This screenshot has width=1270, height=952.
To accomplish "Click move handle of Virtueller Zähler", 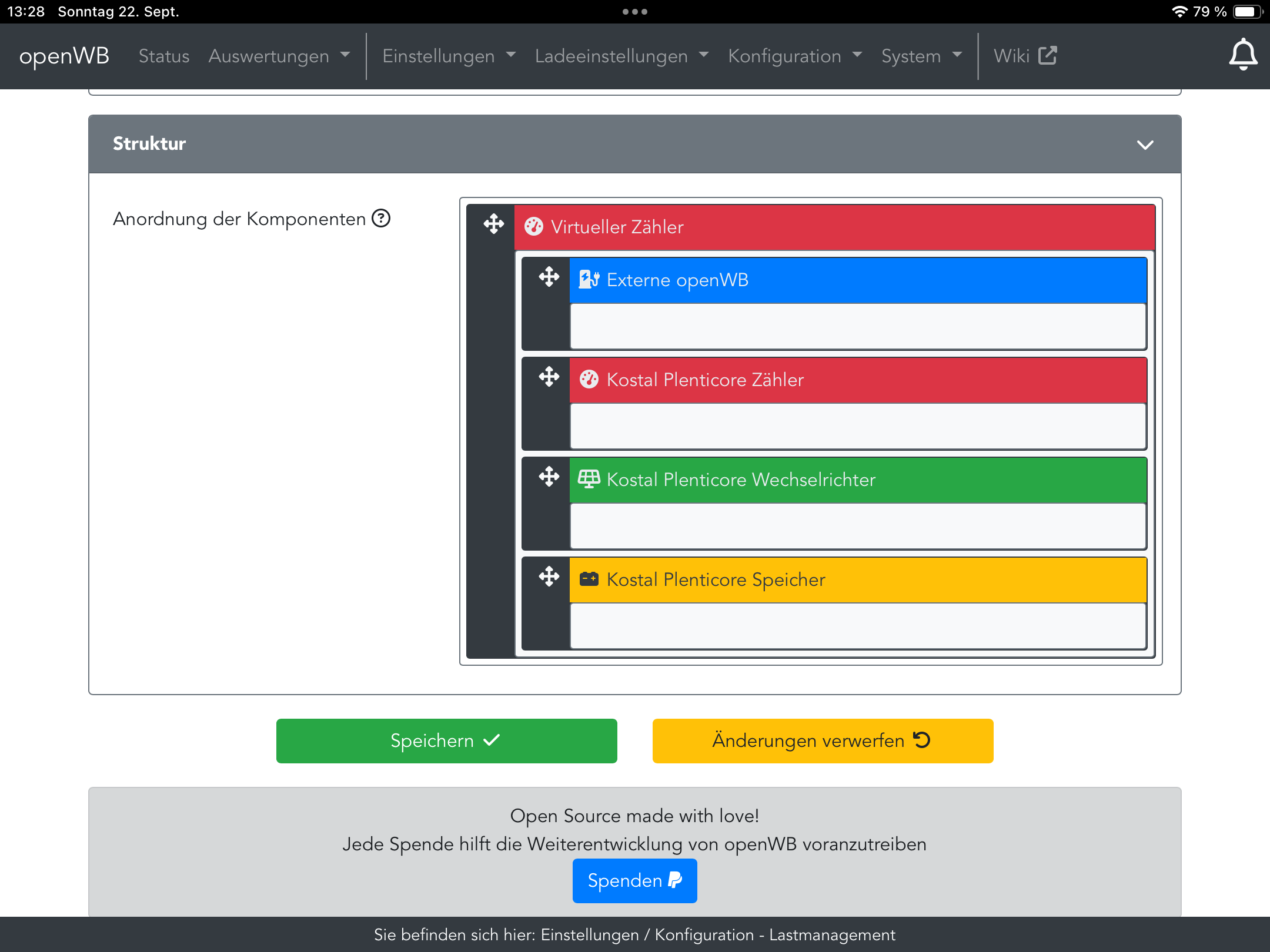I will 493,224.
